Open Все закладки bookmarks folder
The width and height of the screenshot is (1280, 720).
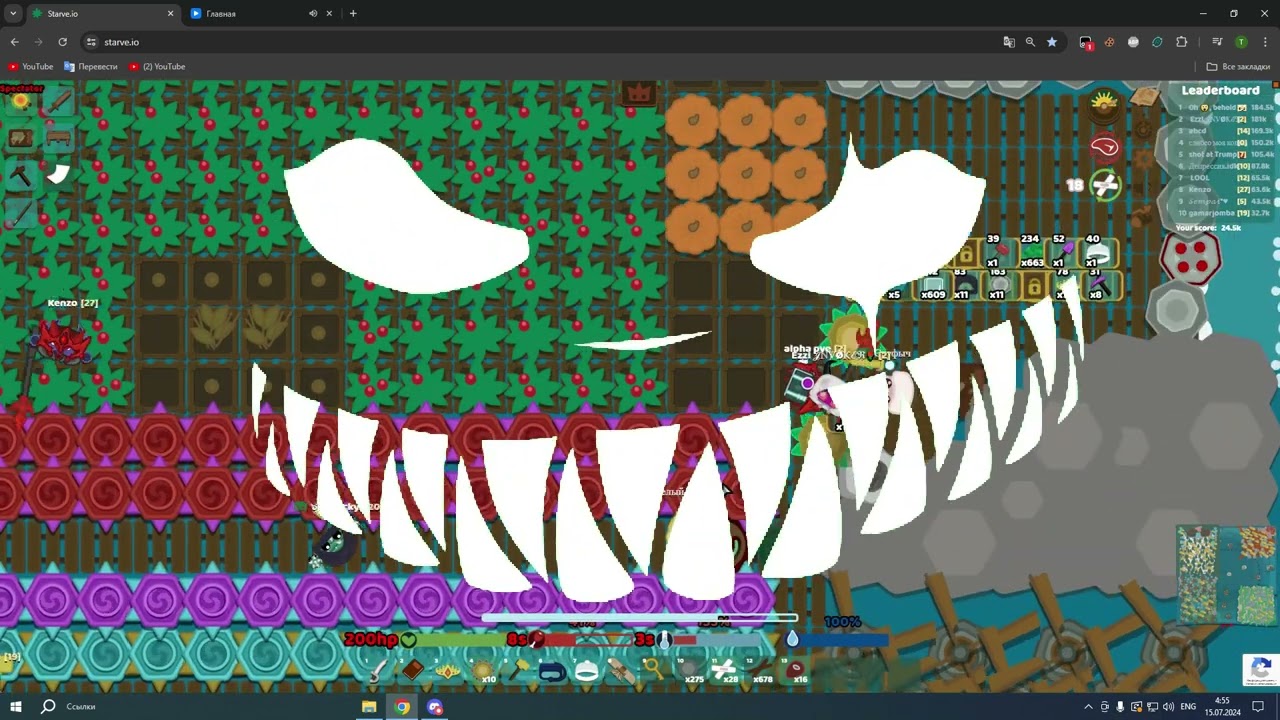click(x=1238, y=67)
